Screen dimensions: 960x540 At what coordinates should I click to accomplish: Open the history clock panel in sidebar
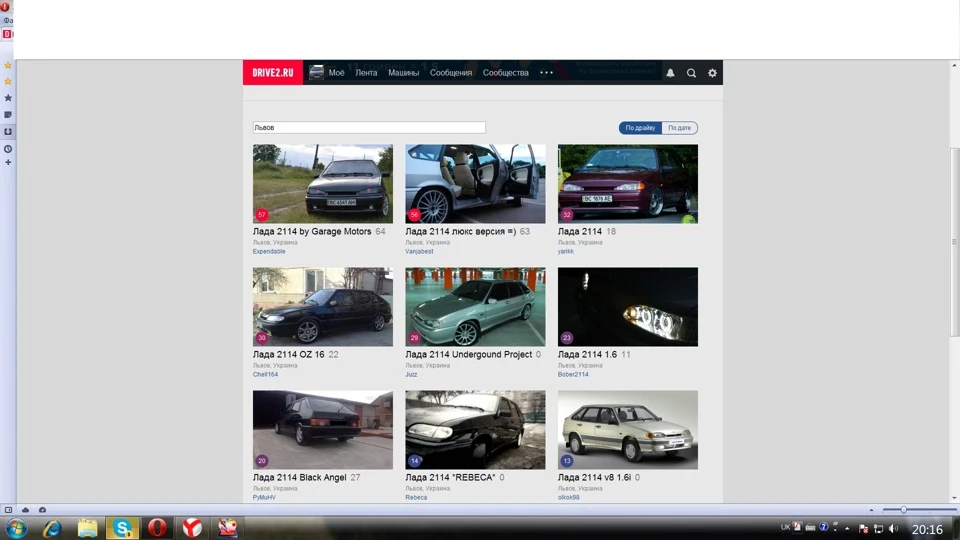pos(8,149)
